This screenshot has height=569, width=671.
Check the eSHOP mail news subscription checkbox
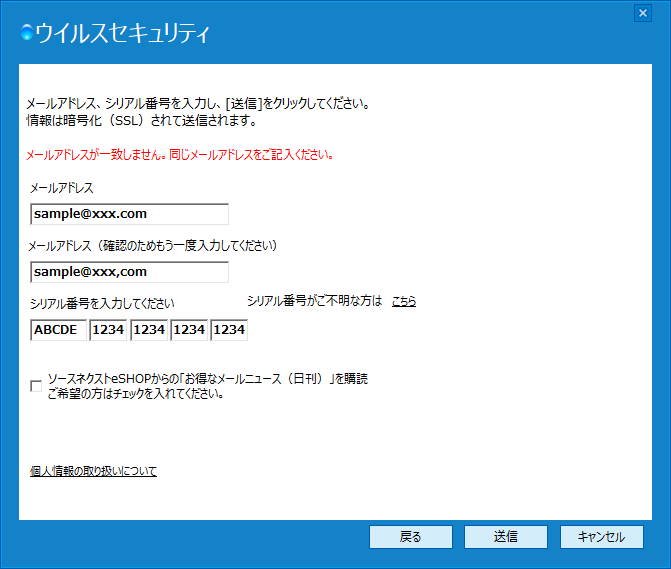click(x=36, y=386)
